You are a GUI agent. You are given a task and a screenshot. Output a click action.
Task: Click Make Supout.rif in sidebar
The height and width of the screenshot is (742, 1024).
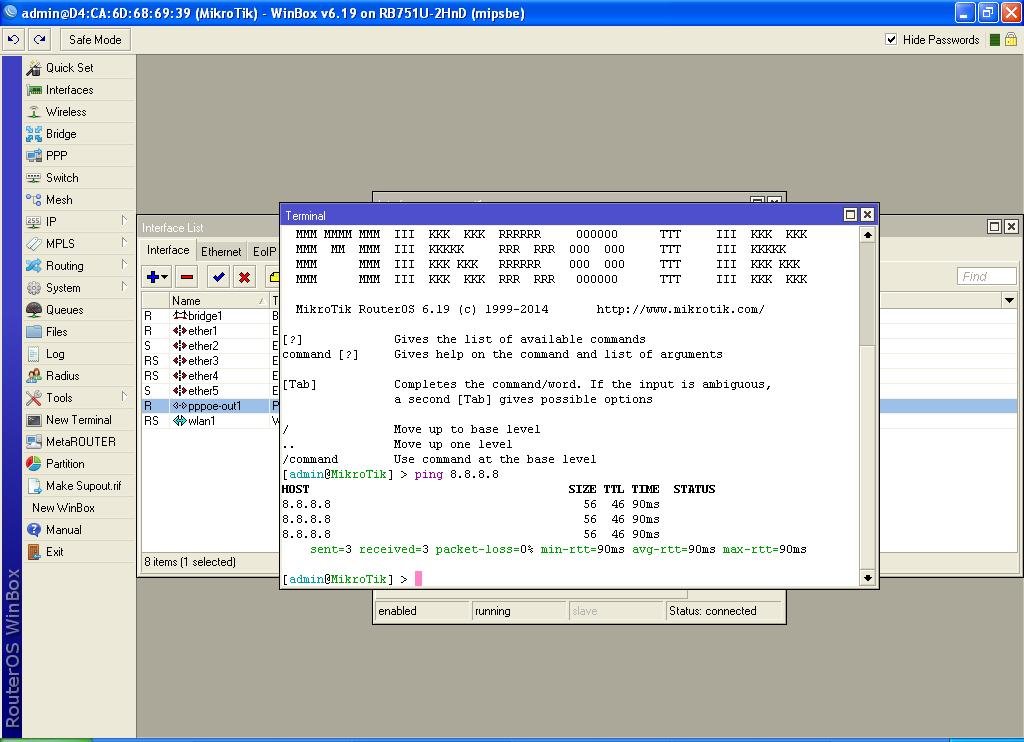78,486
